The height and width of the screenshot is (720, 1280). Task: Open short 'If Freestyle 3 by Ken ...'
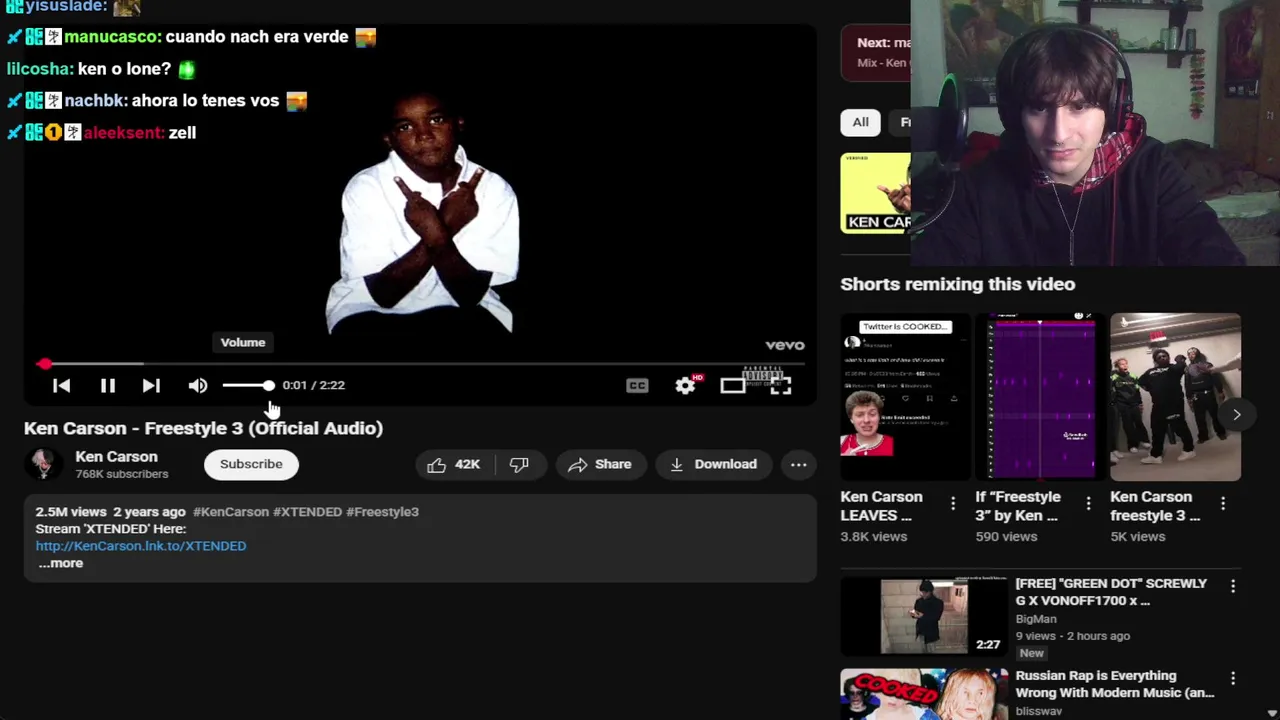(x=1040, y=397)
